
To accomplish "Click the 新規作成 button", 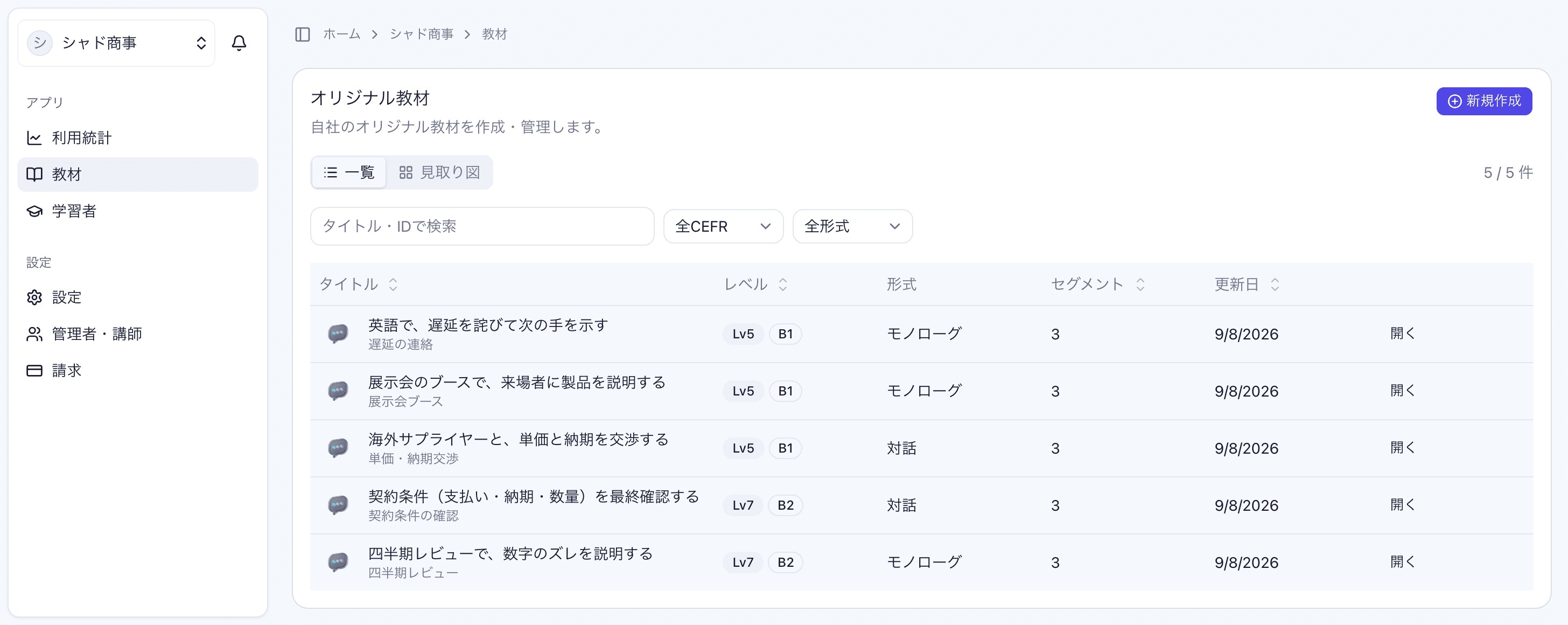I will (x=1484, y=101).
